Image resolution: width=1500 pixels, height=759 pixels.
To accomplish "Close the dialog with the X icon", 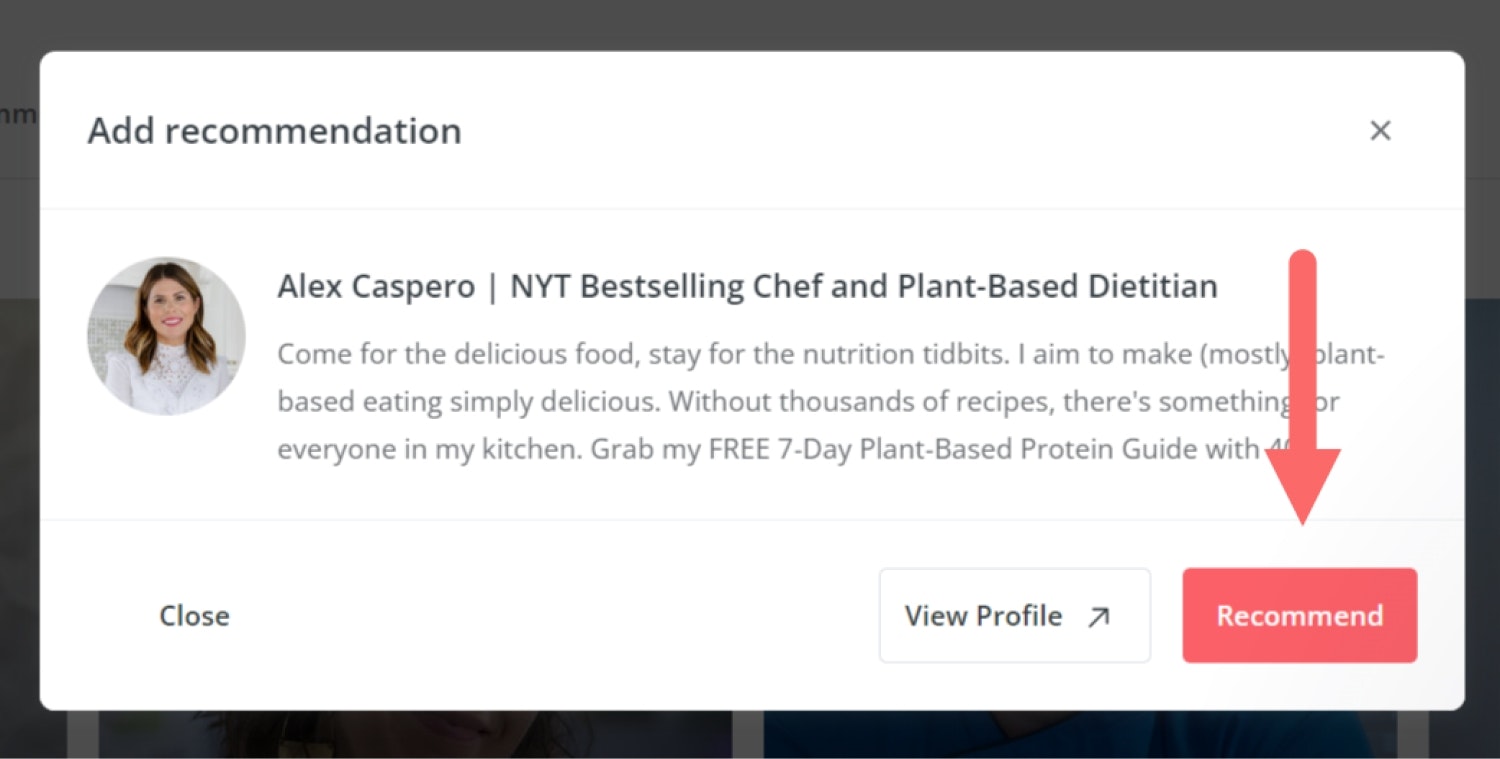I will pyautogui.click(x=1380, y=130).
